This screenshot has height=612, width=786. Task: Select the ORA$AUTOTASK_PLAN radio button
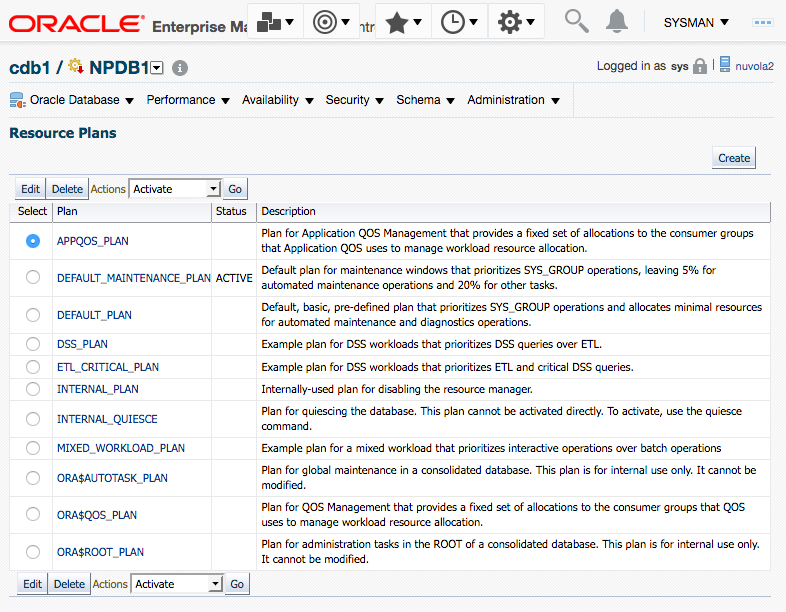(x=33, y=478)
